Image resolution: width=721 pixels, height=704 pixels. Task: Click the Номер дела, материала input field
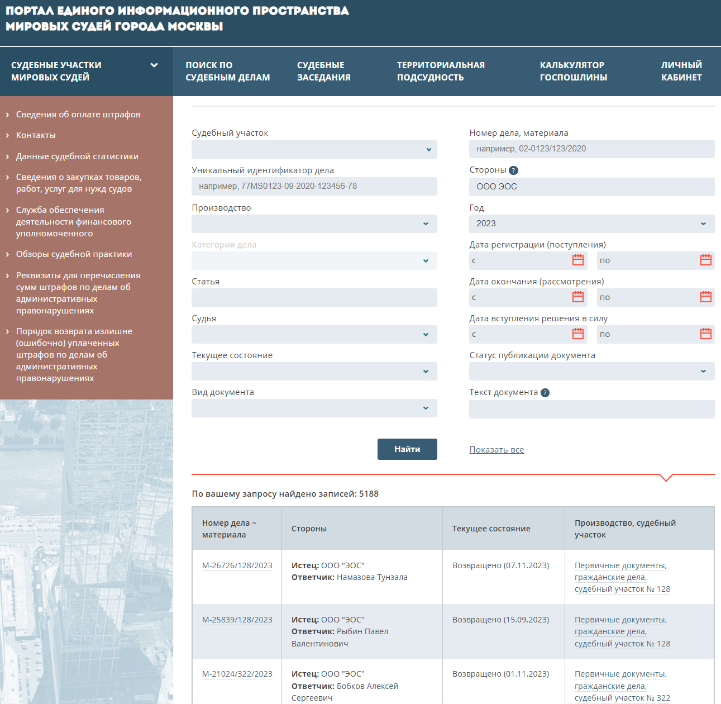tap(591, 149)
